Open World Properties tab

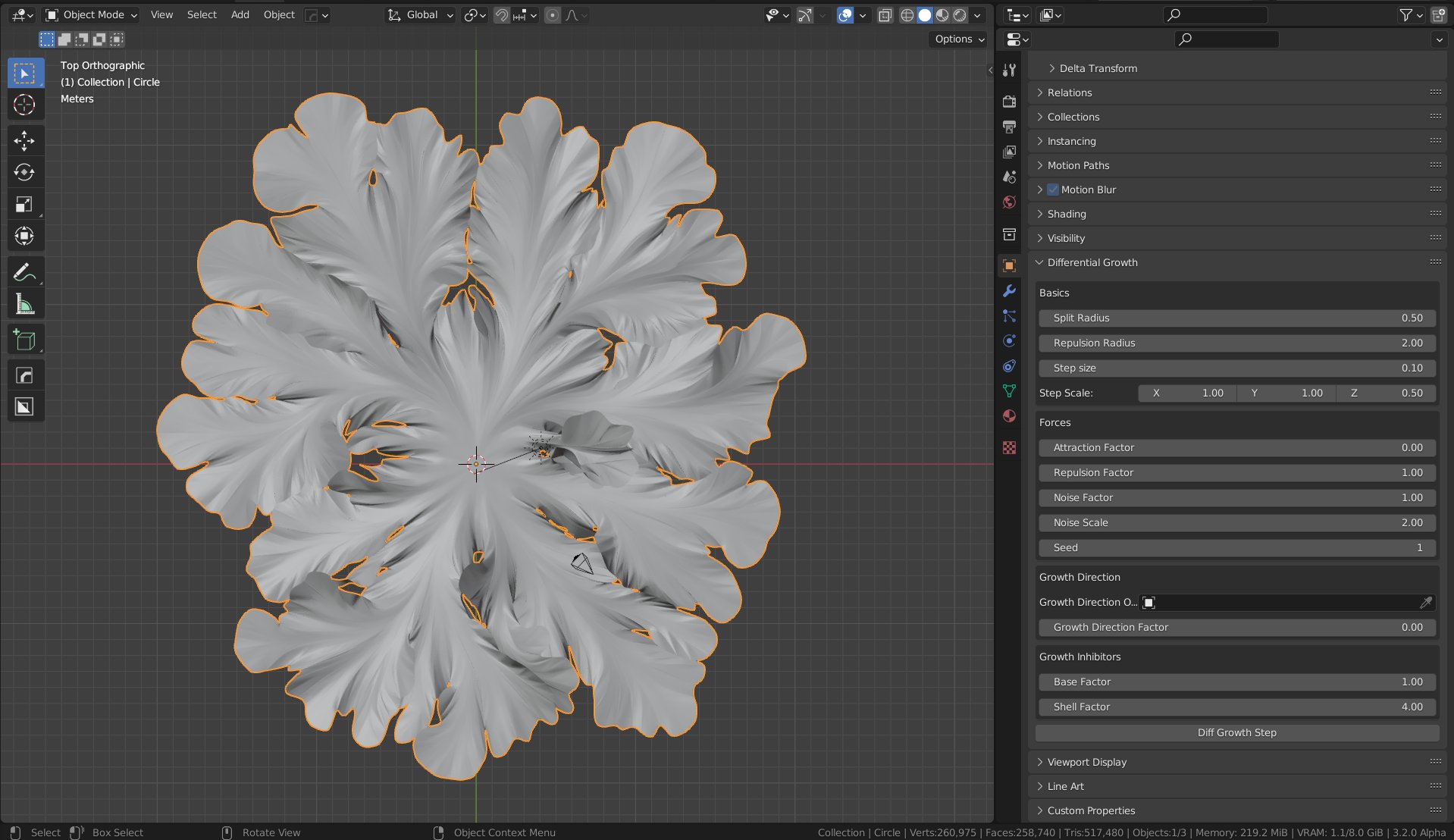[1009, 202]
